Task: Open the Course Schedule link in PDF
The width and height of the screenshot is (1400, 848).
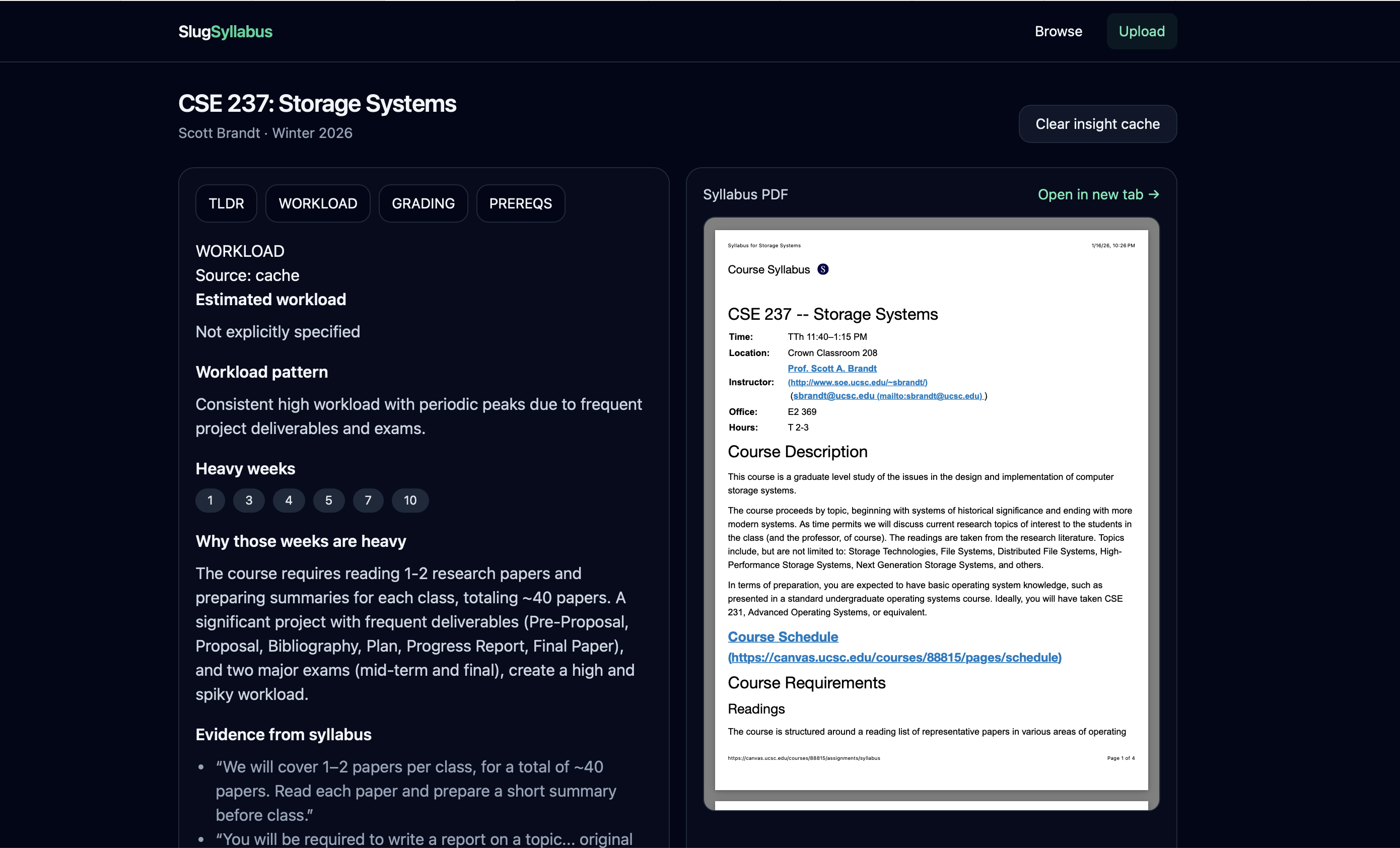Action: click(783, 637)
